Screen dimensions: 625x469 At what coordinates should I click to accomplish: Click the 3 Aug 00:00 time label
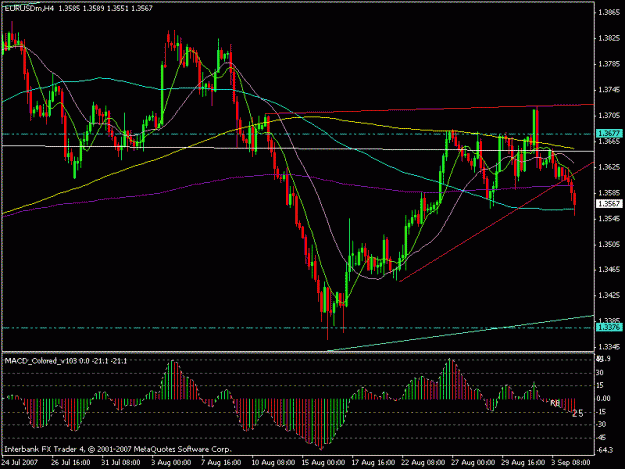(171, 462)
